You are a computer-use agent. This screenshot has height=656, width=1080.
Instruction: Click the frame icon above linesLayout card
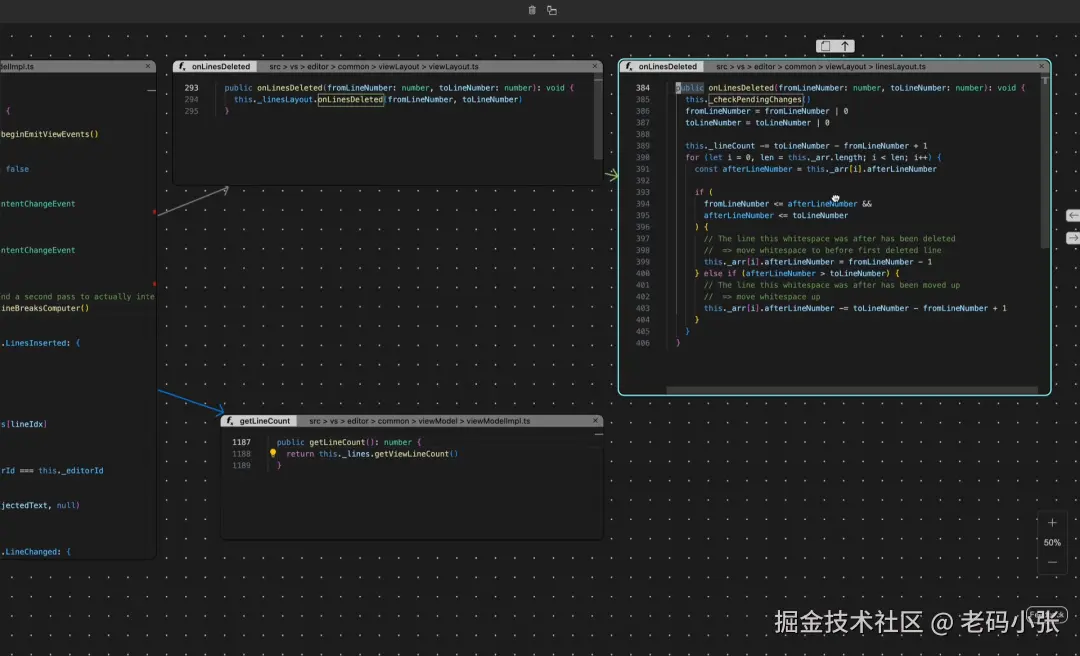click(825, 46)
